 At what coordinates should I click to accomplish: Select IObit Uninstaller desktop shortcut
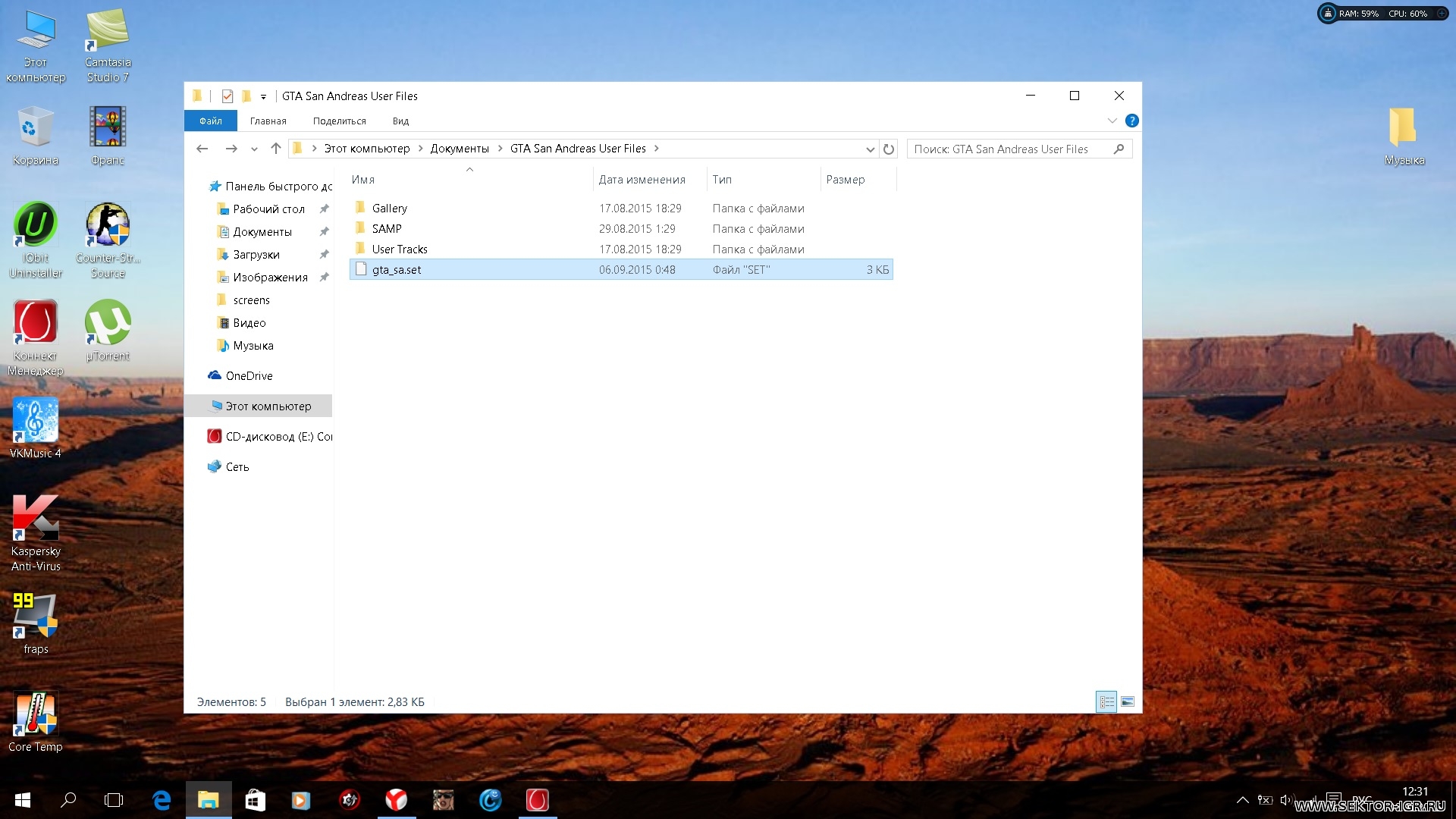[35, 240]
